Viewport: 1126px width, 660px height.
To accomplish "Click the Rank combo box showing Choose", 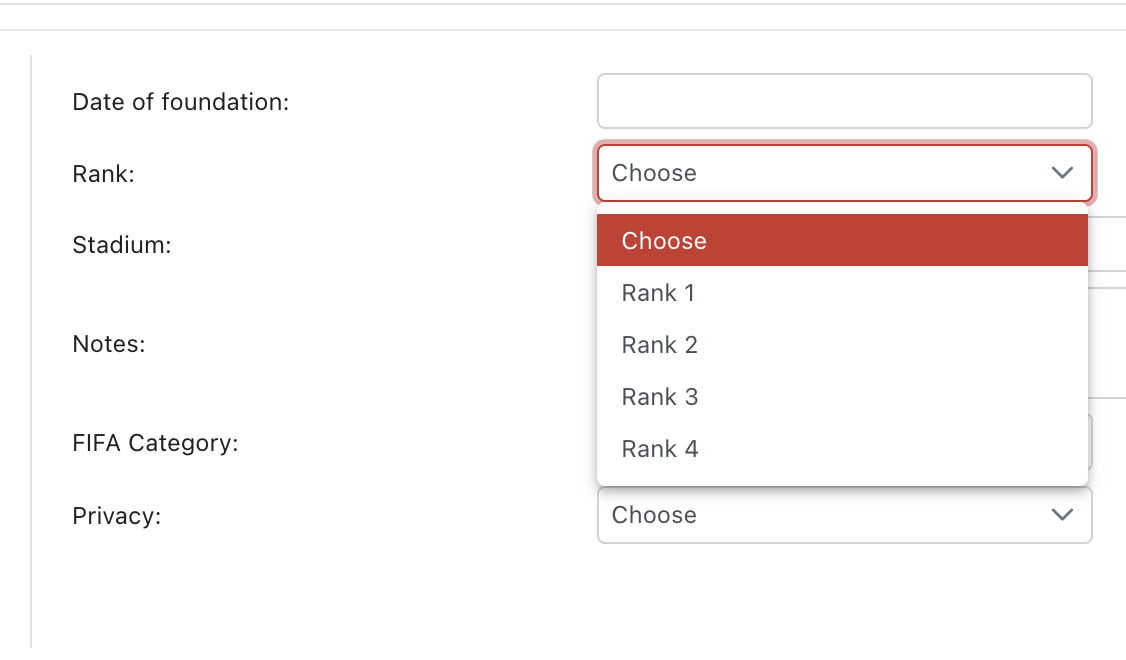I will pyautogui.click(x=820, y=173).
